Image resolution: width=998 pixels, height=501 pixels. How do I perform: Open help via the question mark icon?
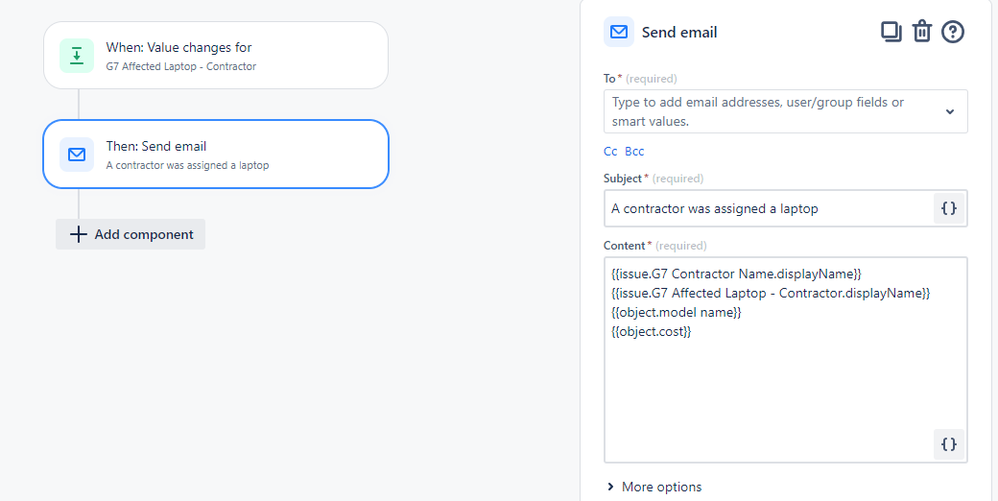pos(953,32)
